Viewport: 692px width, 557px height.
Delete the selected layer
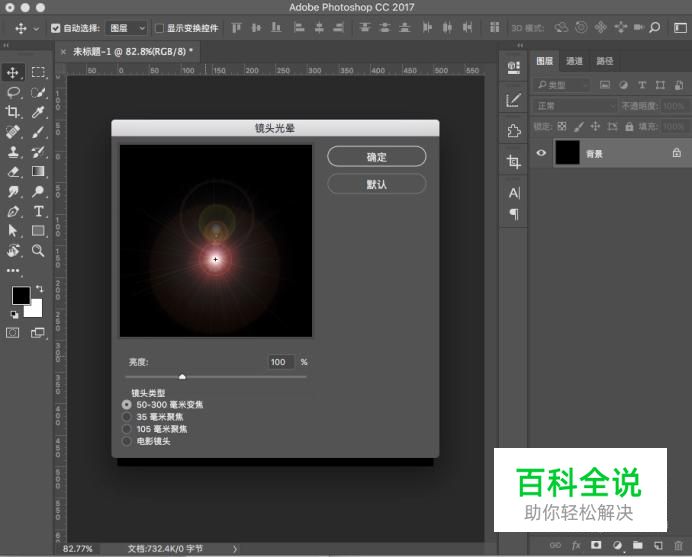click(x=678, y=546)
